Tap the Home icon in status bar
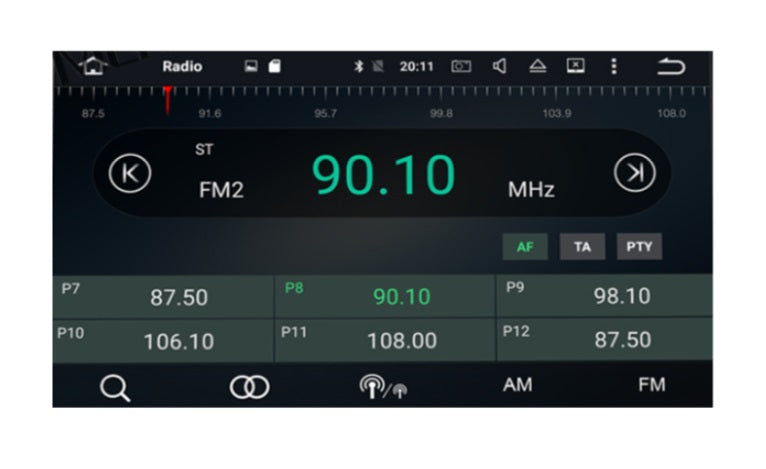The width and height of the screenshot is (766, 469). [93, 66]
